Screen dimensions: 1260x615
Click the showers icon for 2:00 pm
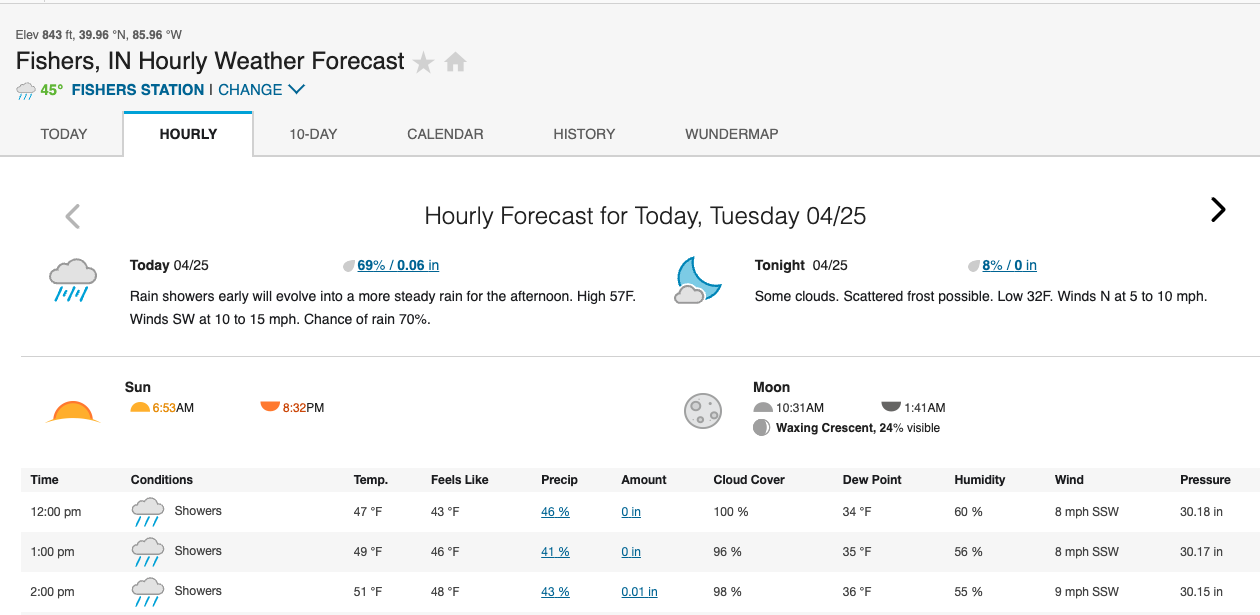click(147, 592)
